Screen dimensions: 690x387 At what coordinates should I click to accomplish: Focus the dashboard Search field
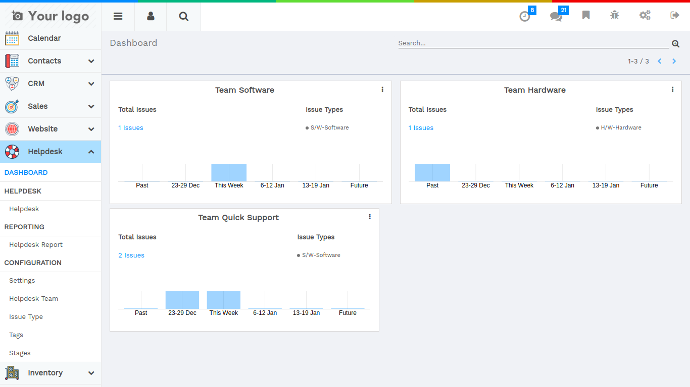click(x=533, y=43)
